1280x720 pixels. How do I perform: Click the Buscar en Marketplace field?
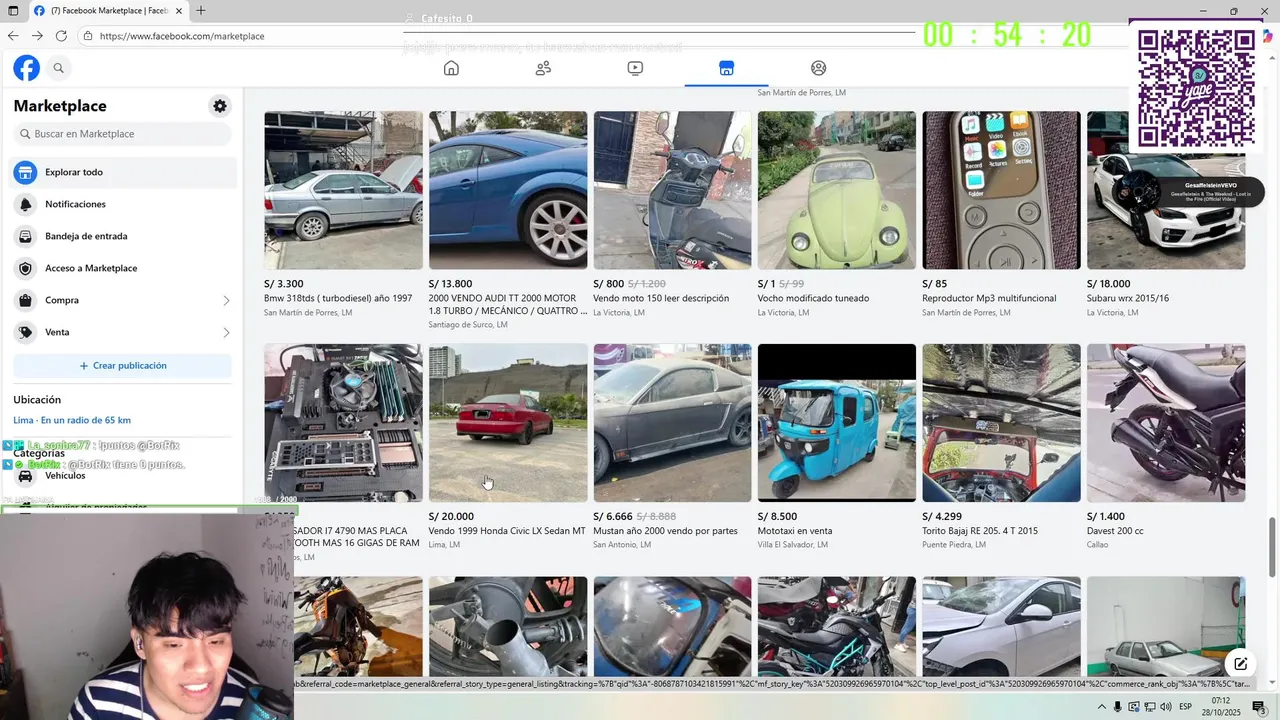tap(122, 134)
